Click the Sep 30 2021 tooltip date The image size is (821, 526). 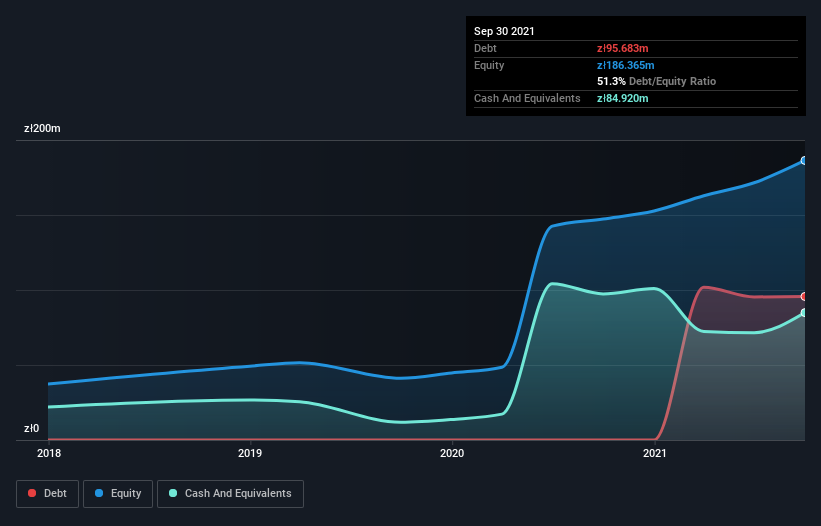(504, 31)
